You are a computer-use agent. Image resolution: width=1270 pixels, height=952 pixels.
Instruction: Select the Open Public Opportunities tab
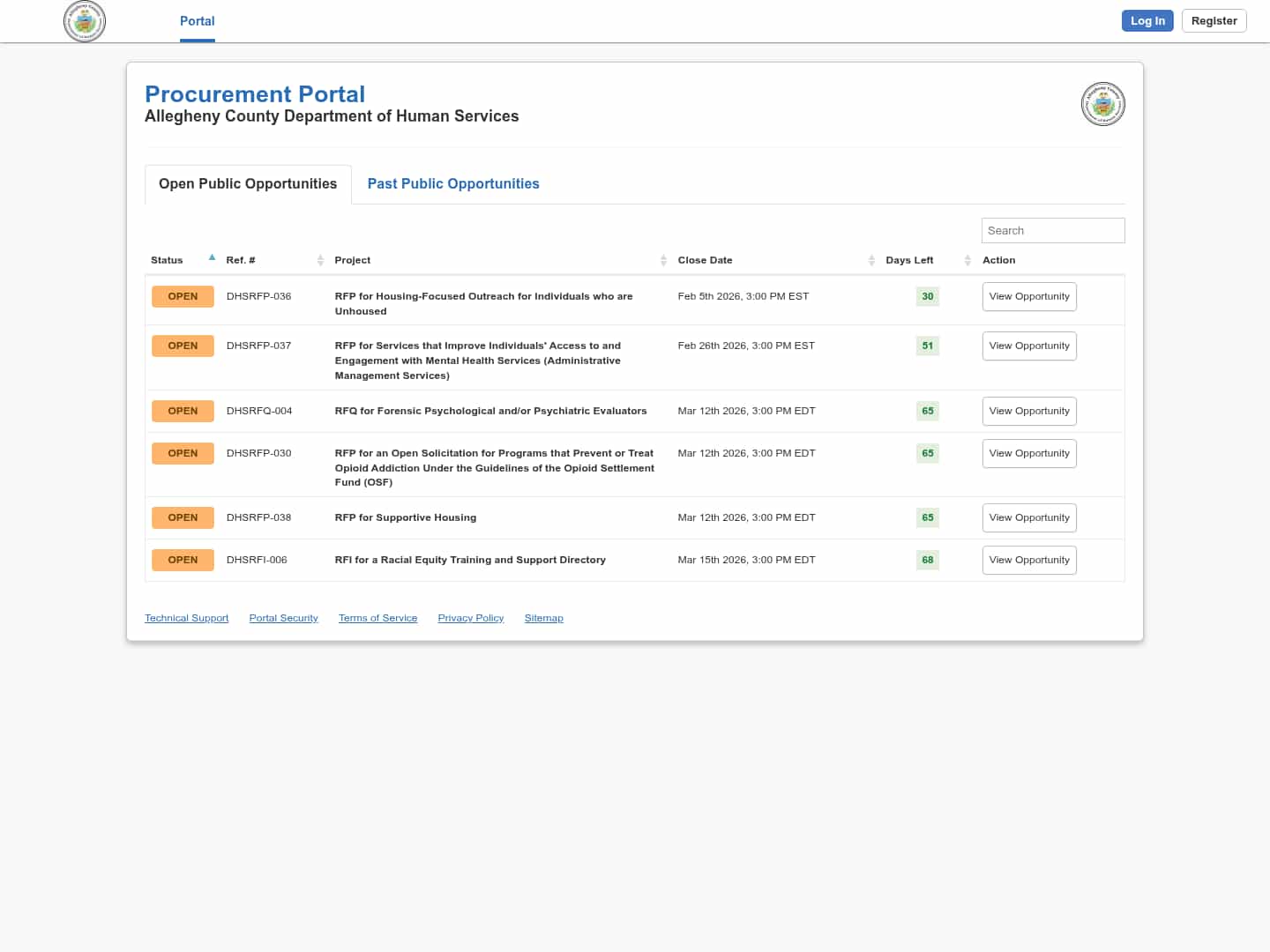[x=248, y=183]
